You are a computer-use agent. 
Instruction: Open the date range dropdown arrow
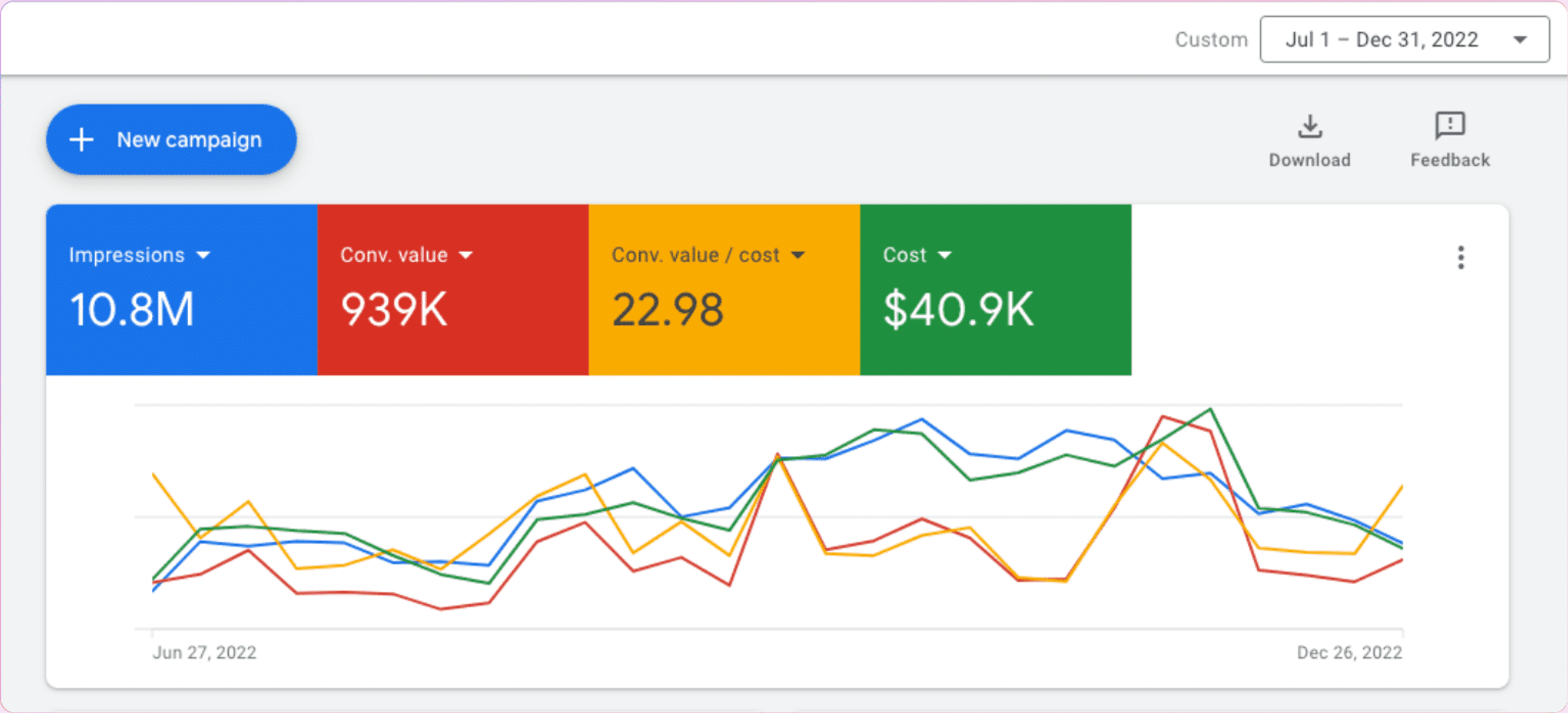tap(1520, 40)
